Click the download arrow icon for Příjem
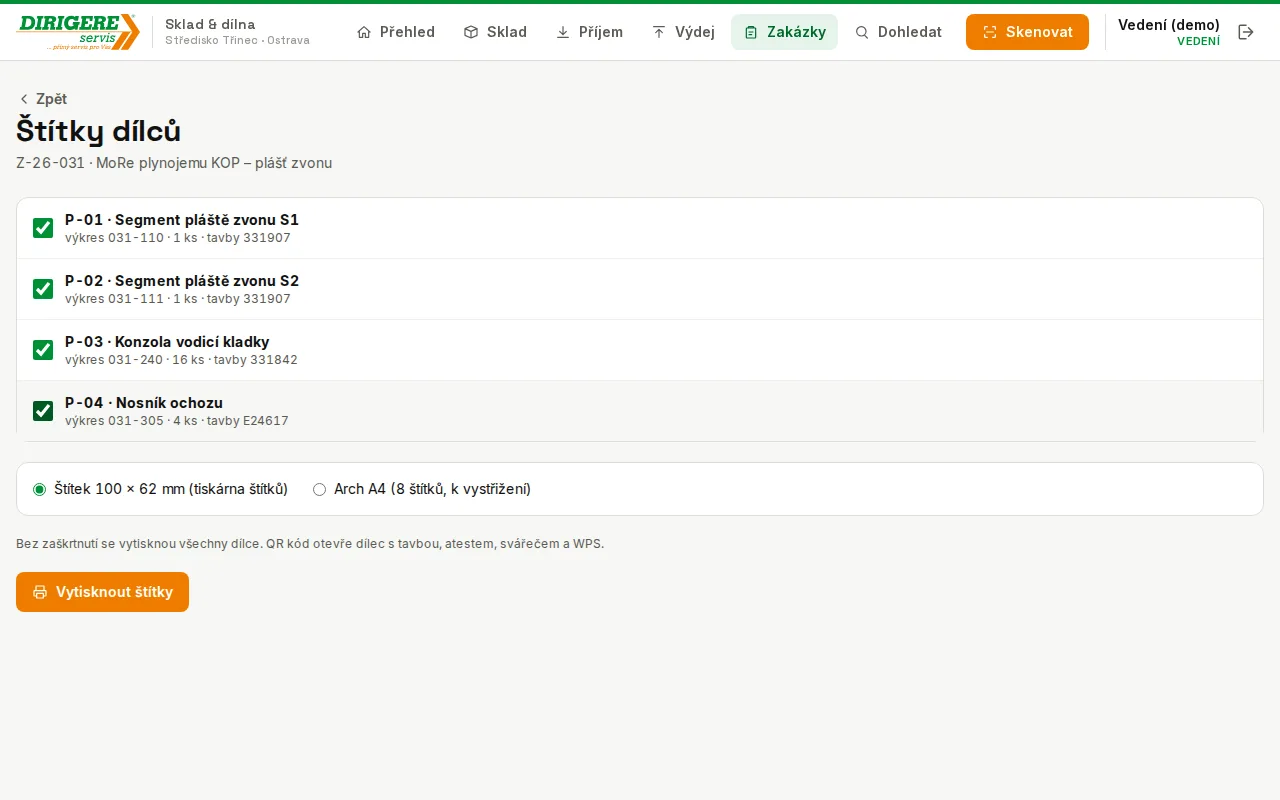The height and width of the screenshot is (800, 1280). (x=563, y=32)
